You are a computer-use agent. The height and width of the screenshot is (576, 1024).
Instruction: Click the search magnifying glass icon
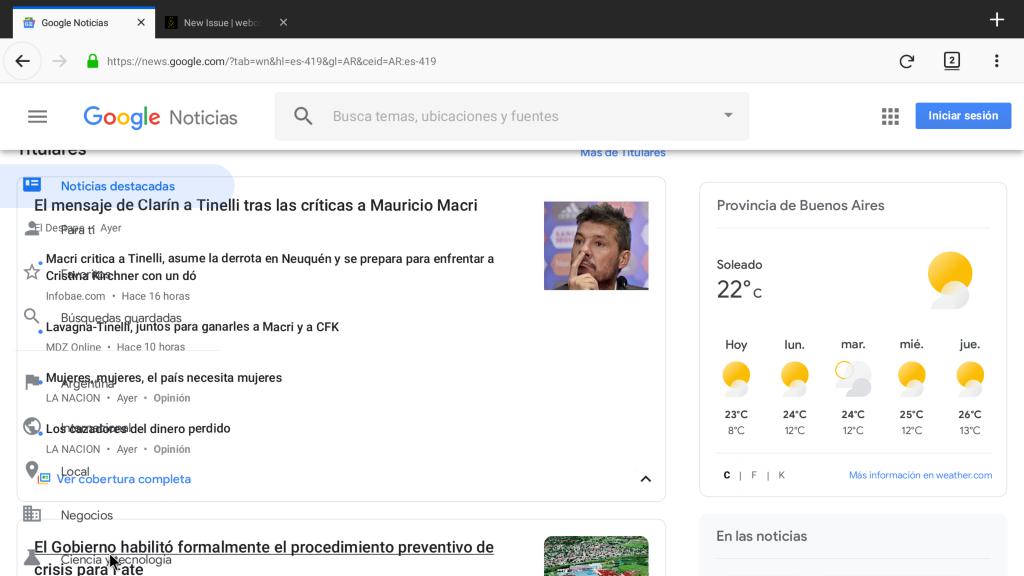coord(303,116)
